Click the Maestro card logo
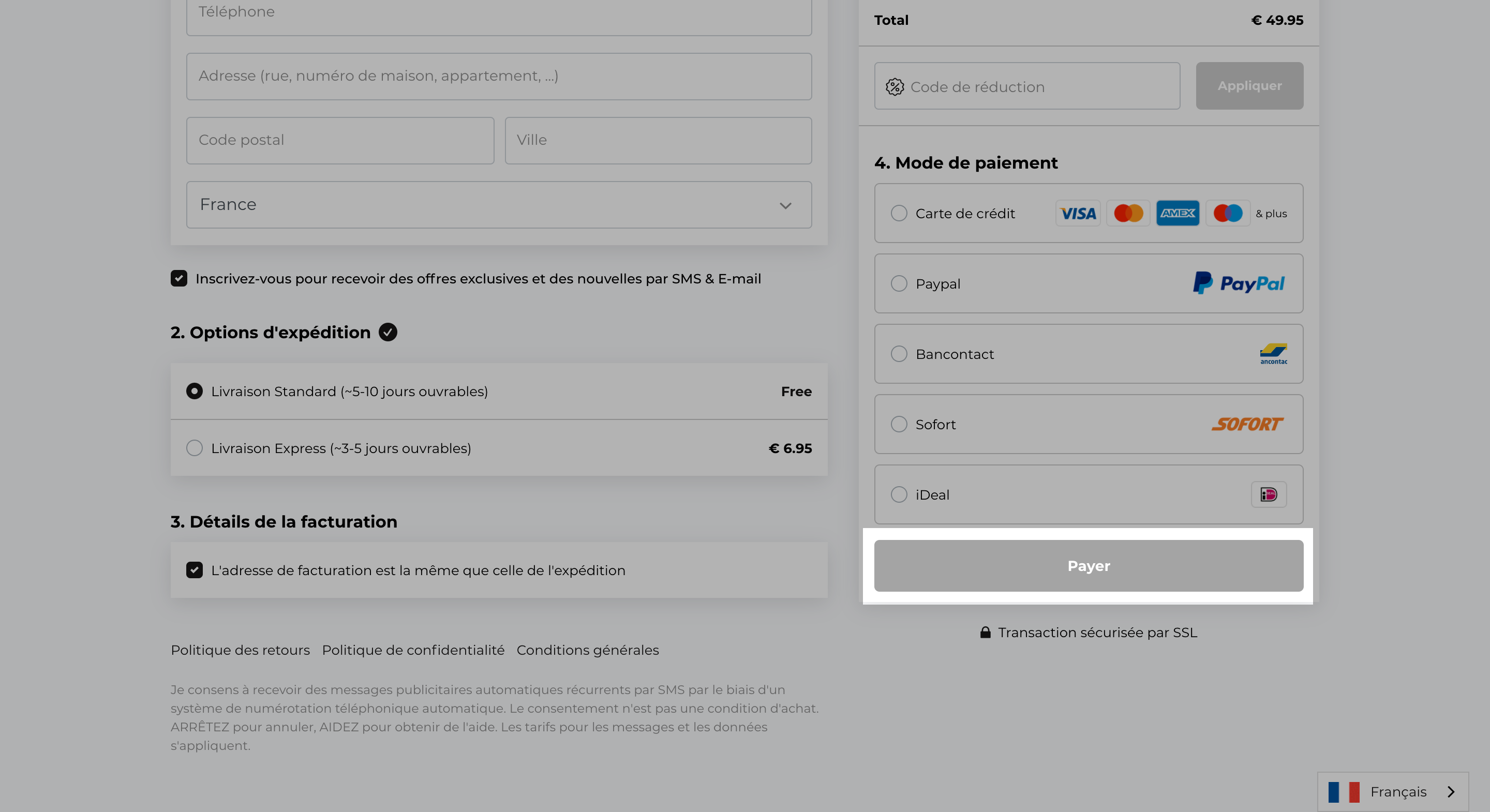 click(1228, 214)
